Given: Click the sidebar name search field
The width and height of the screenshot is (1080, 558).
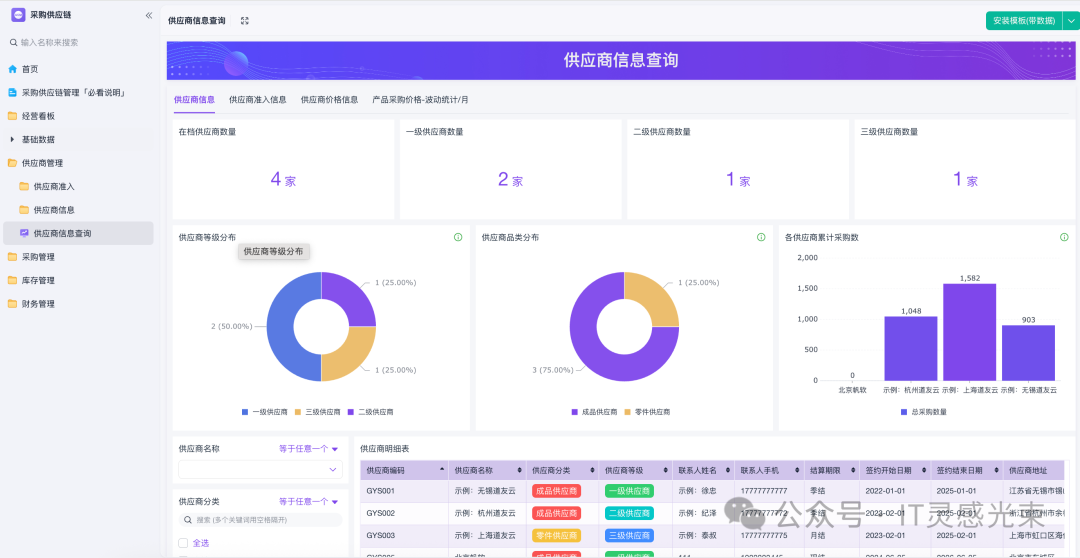Looking at the screenshot, I should point(80,43).
